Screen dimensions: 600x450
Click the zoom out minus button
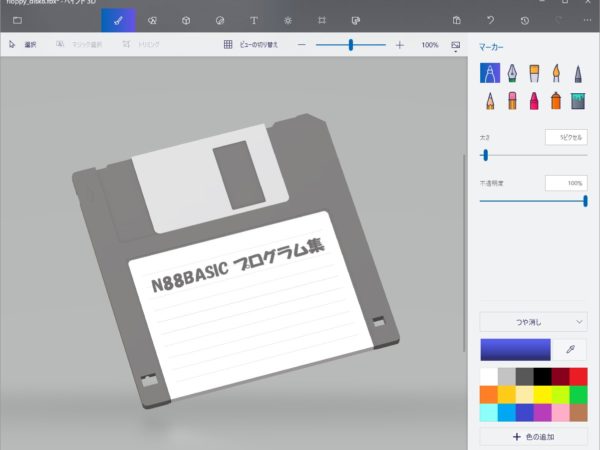[302, 45]
